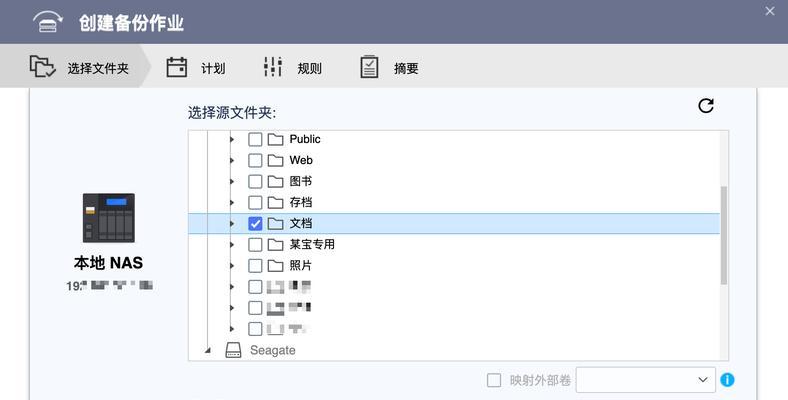Check the second blurred folder checkbox below 照片

coord(255,308)
